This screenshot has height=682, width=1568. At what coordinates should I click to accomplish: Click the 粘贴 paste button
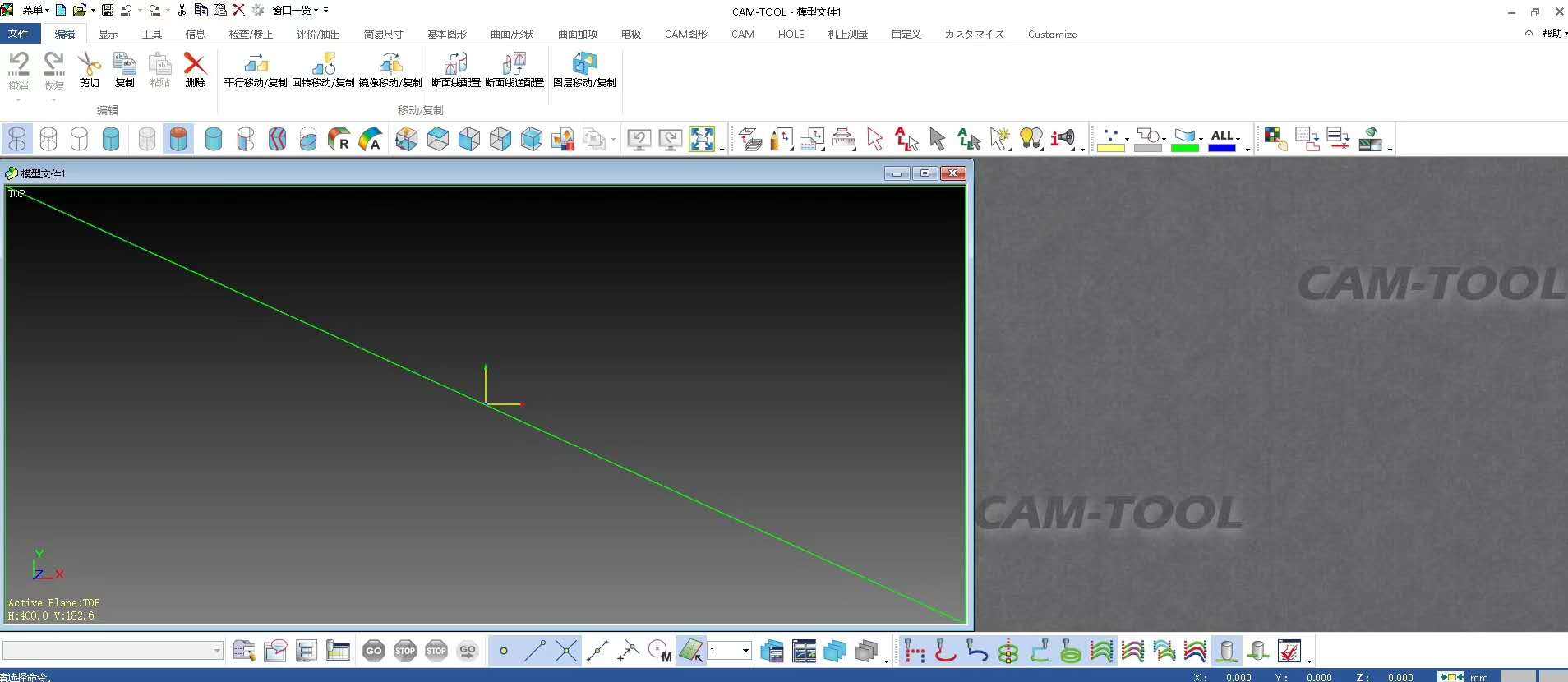(x=159, y=70)
